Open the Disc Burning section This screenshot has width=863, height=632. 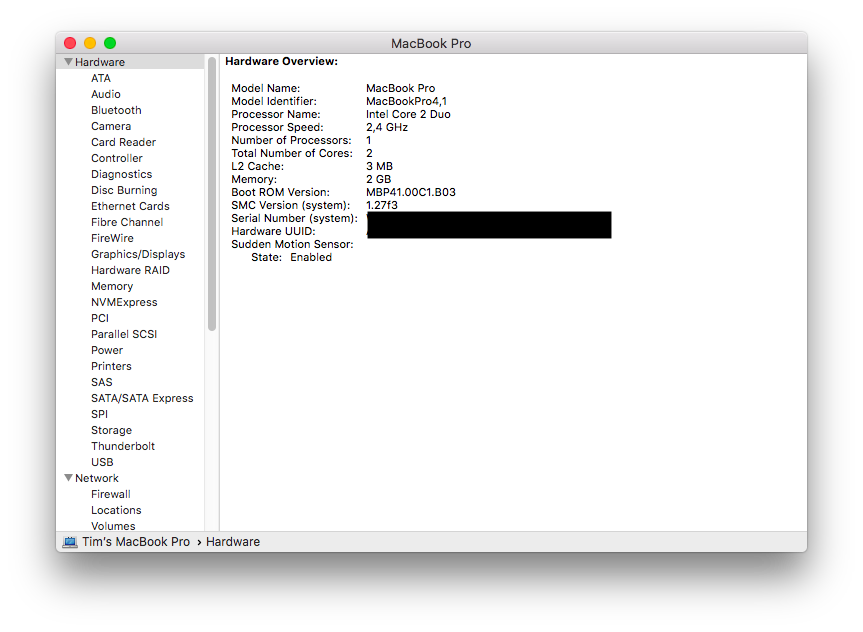coord(124,190)
